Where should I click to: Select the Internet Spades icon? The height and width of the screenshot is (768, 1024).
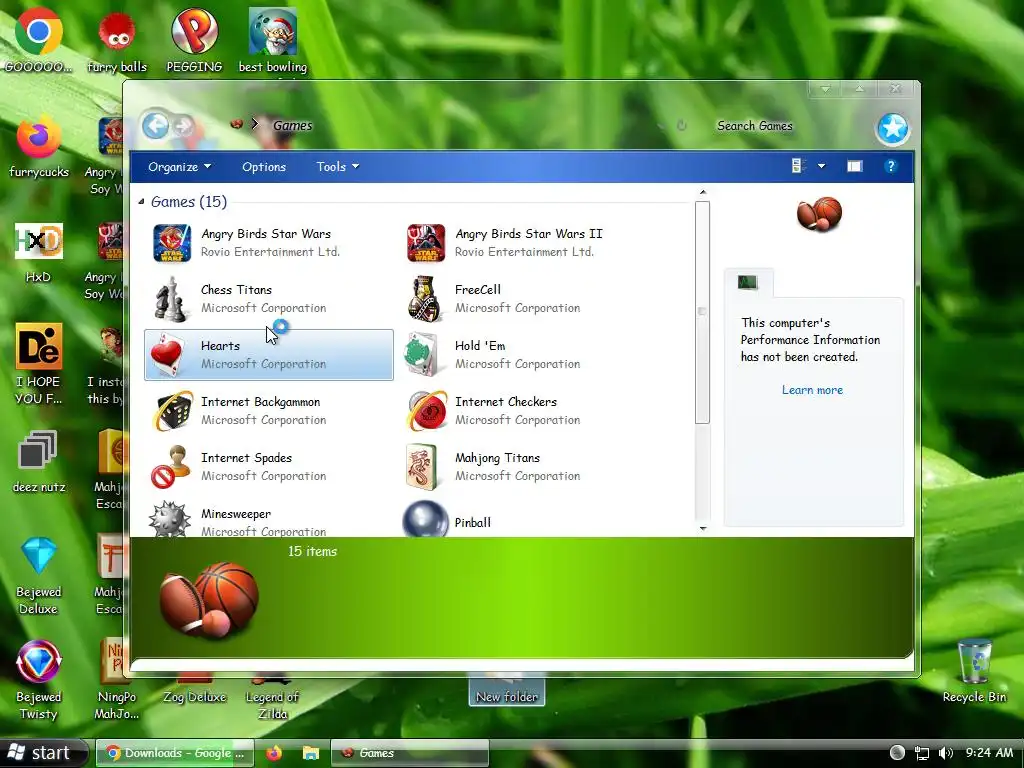(x=171, y=467)
